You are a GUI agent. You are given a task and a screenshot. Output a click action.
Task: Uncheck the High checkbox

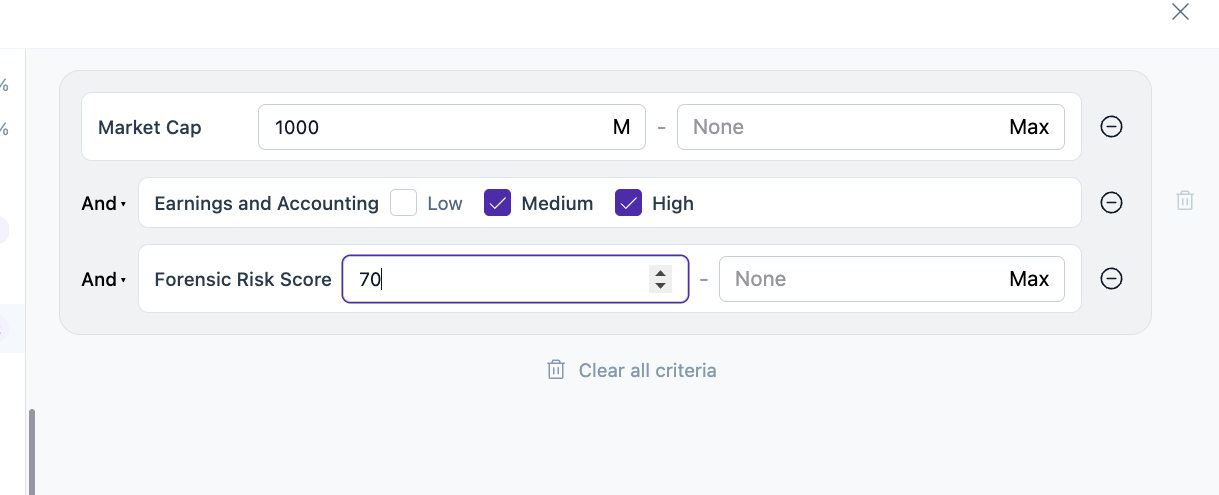628,203
